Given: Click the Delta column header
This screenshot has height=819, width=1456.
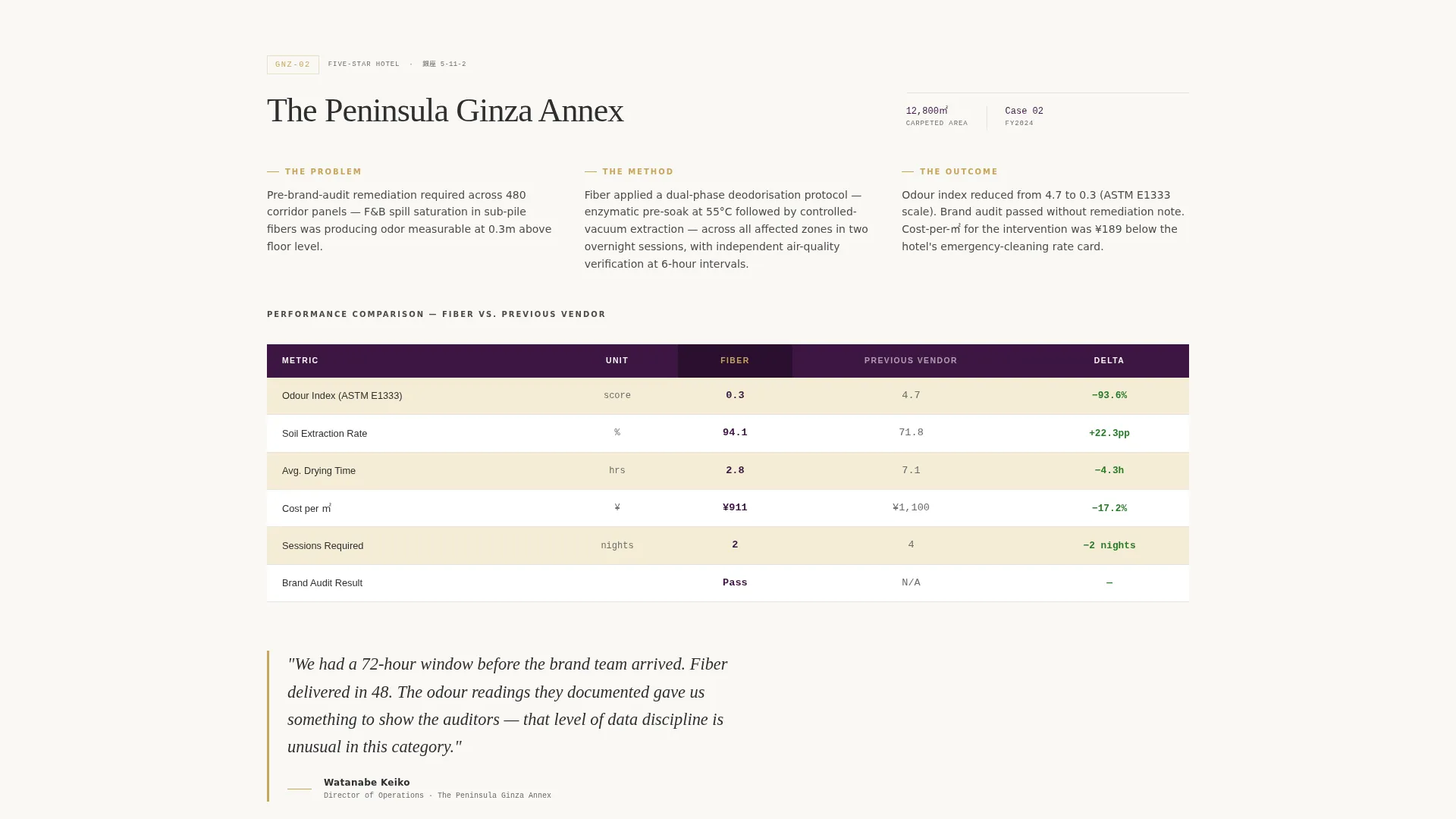Looking at the screenshot, I should click(1109, 361).
